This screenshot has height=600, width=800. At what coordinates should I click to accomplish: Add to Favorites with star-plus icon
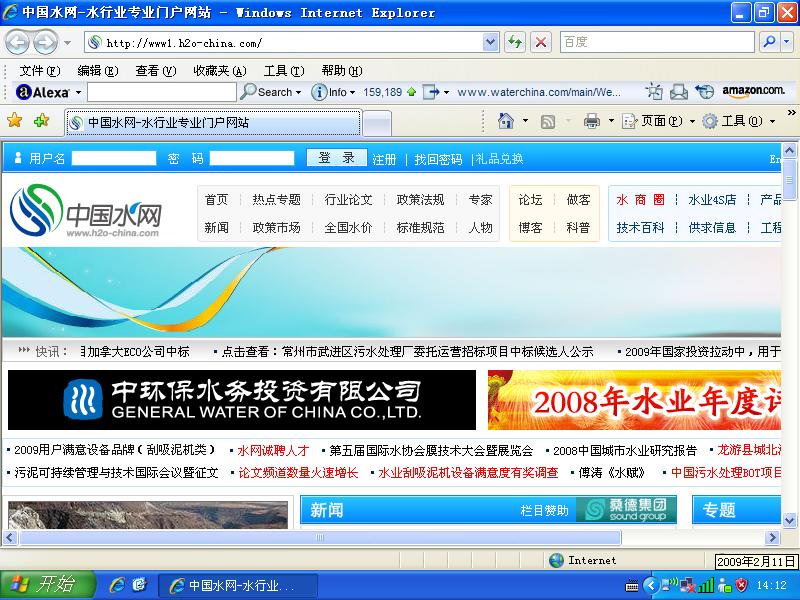point(41,121)
